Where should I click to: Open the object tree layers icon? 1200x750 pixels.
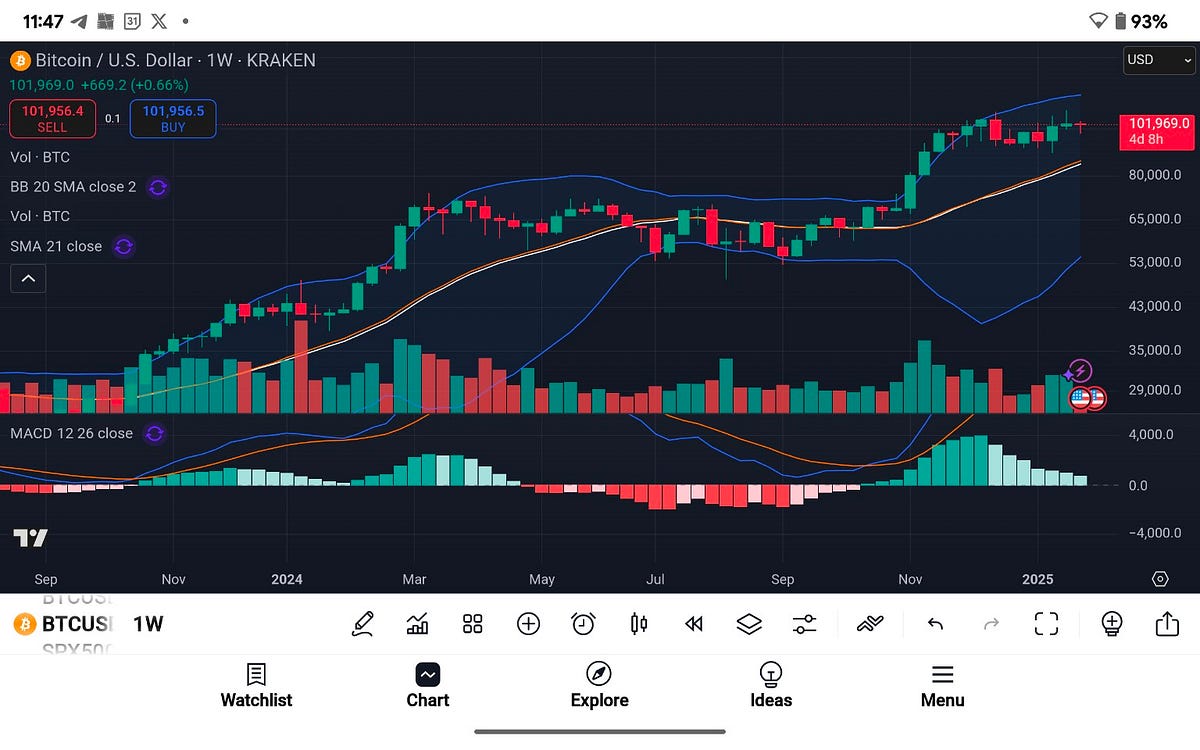[x=748, y=623]
